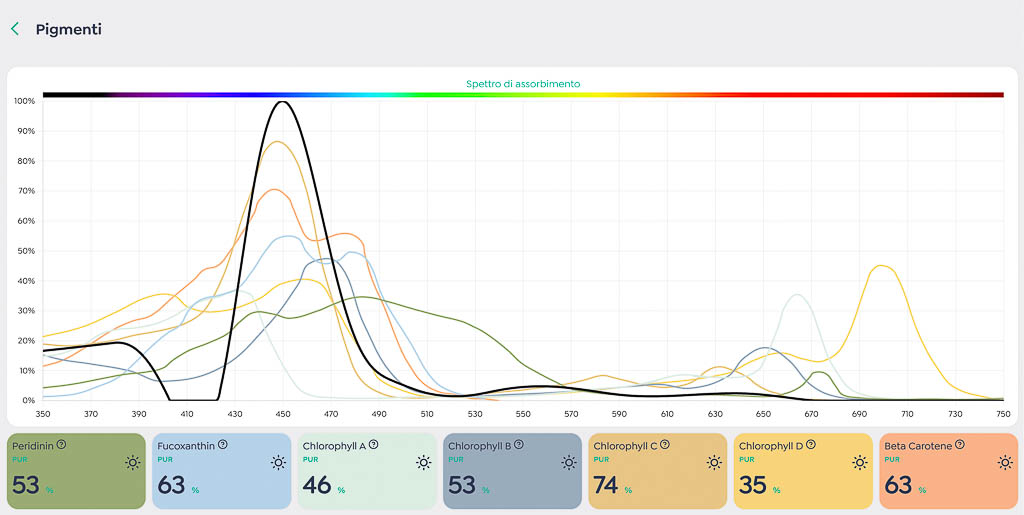Click the Chlorophyll A 46% PUR value
Screen dimensions: 1024x515
point(317,486)
